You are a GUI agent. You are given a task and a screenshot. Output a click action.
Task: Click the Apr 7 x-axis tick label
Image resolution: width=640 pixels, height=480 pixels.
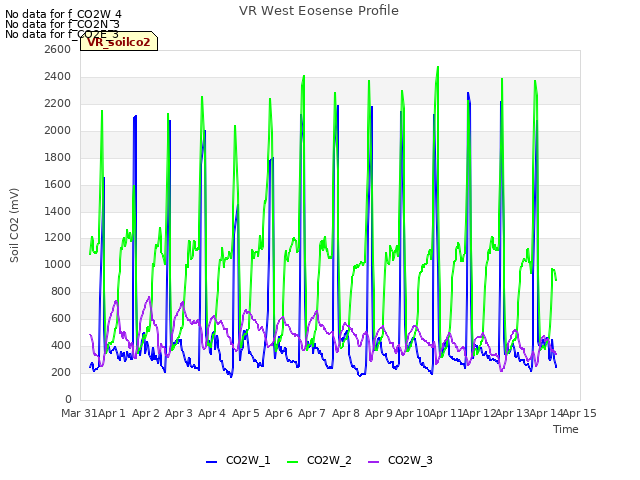coord(312,413)
